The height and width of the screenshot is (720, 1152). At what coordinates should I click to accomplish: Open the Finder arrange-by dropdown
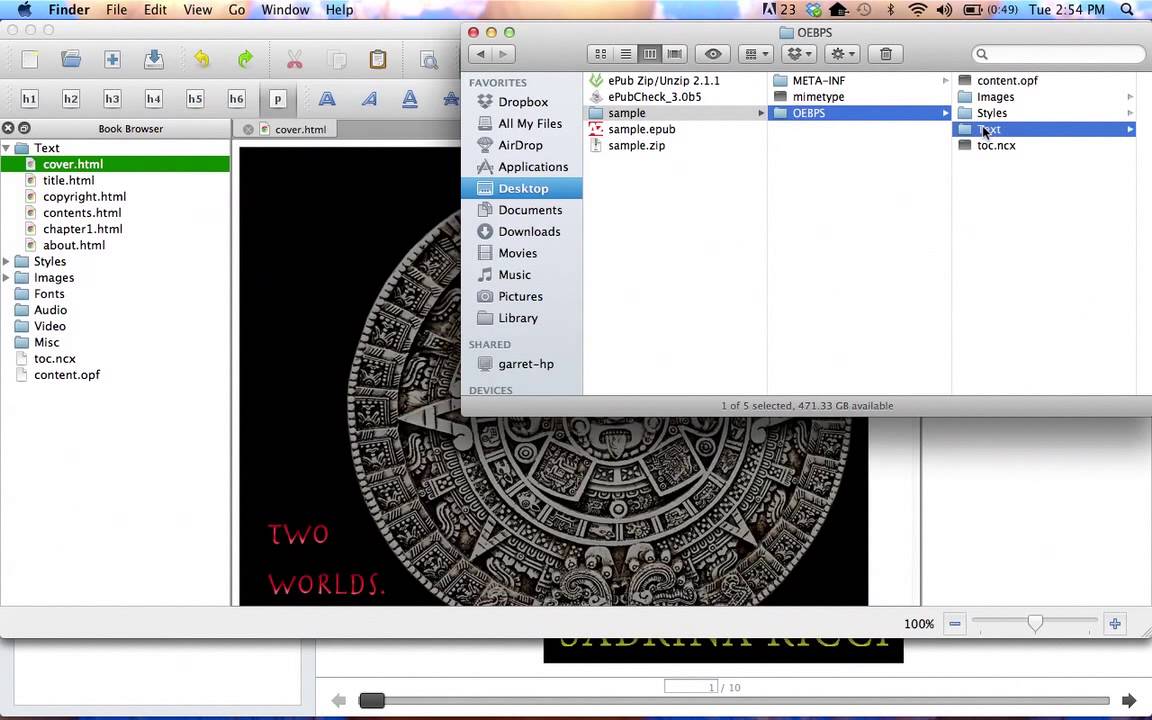pos(755,54)
